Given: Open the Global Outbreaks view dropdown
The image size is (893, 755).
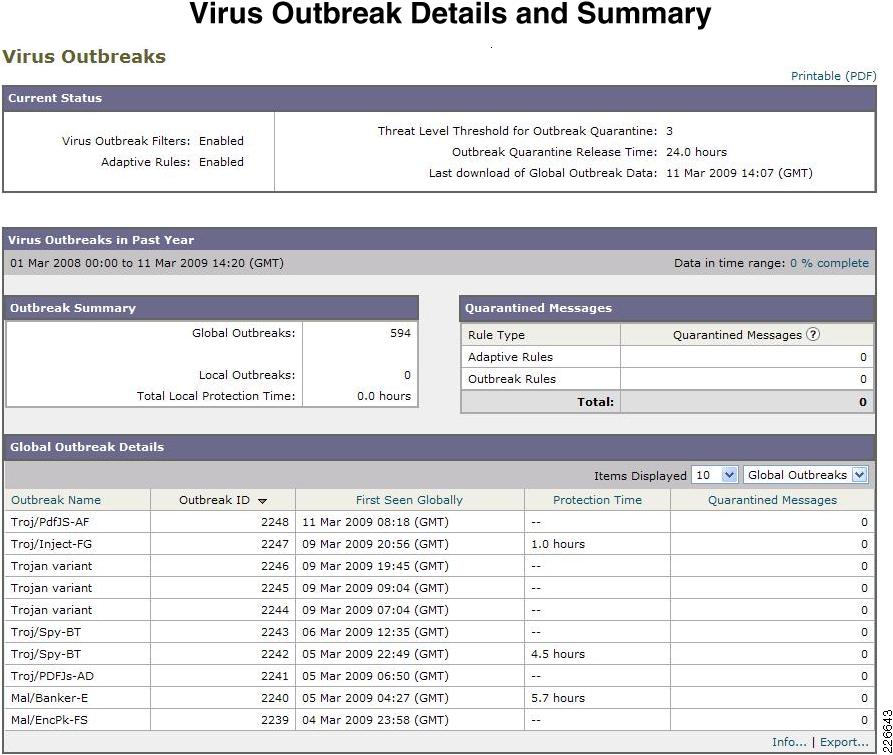Looking at the screenshot, I should 805,475.
